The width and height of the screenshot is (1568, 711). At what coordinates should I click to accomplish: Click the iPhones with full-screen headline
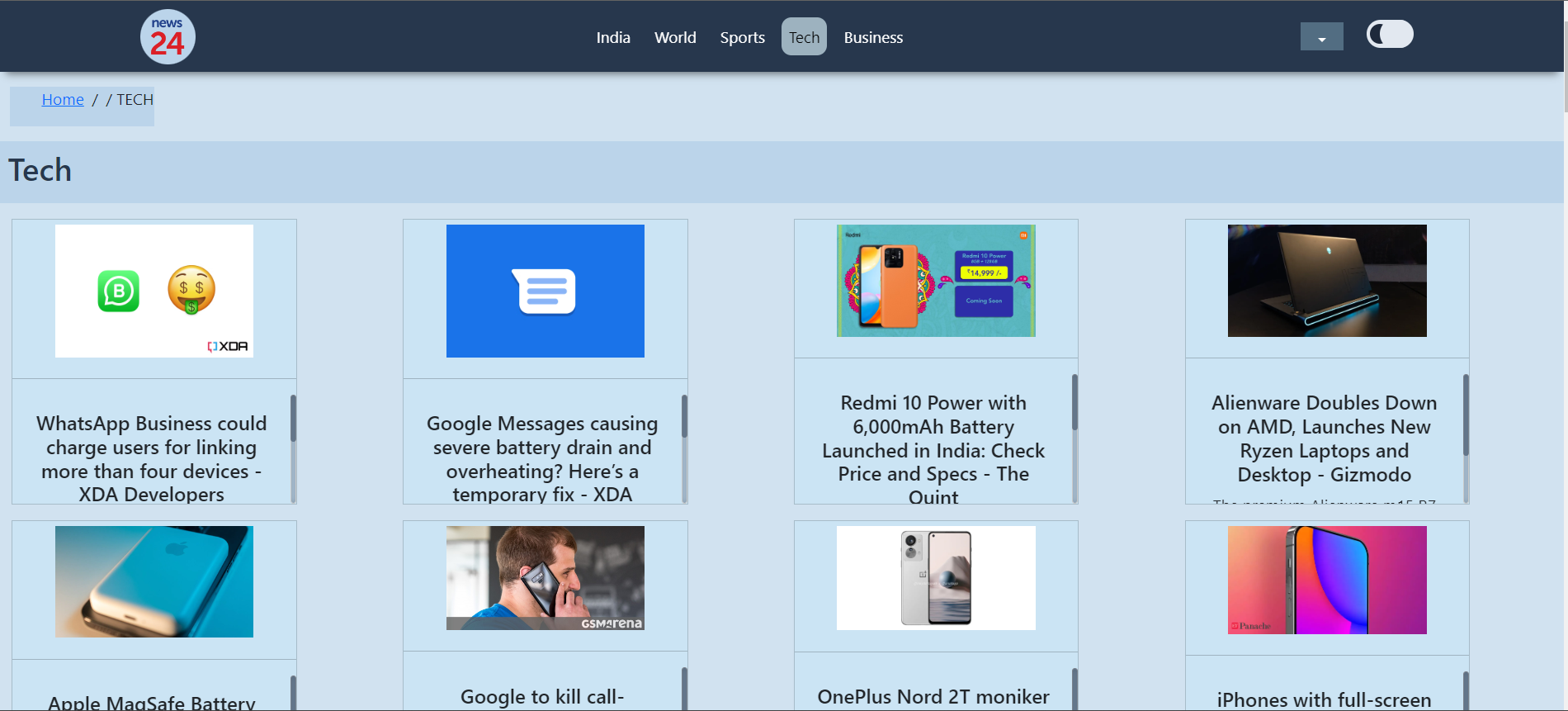[1325, 699]
